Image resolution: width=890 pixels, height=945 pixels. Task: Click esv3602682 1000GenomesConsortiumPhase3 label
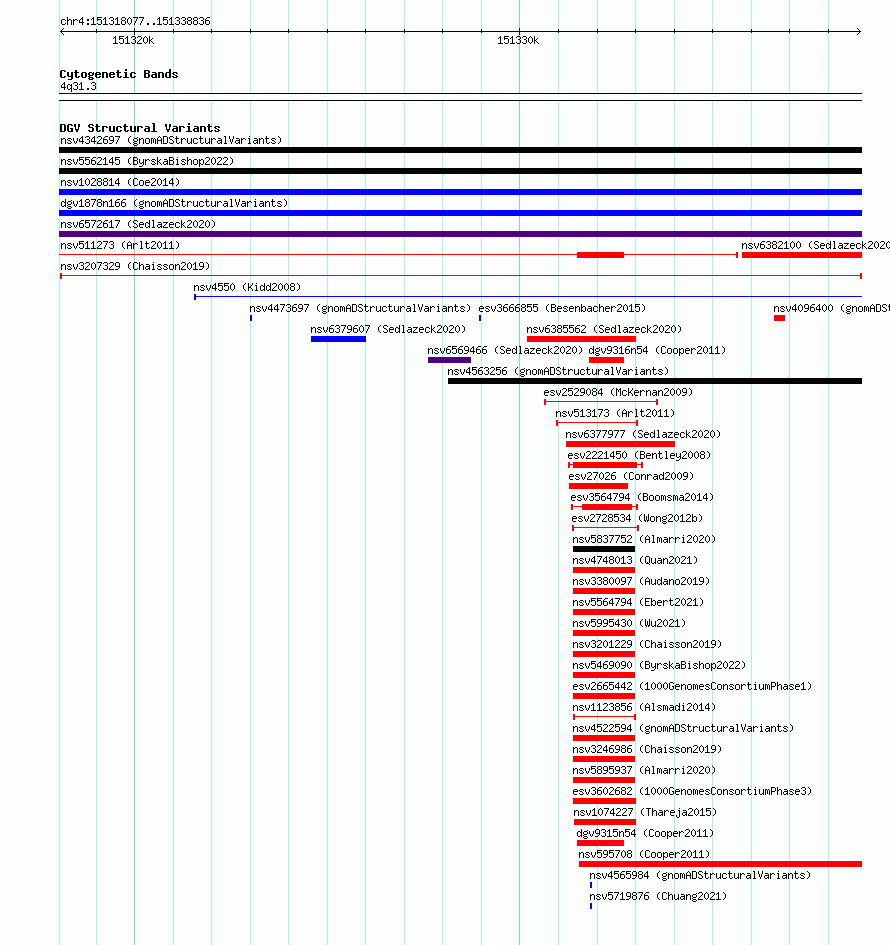pyautogui.click(x=692, y=791)
